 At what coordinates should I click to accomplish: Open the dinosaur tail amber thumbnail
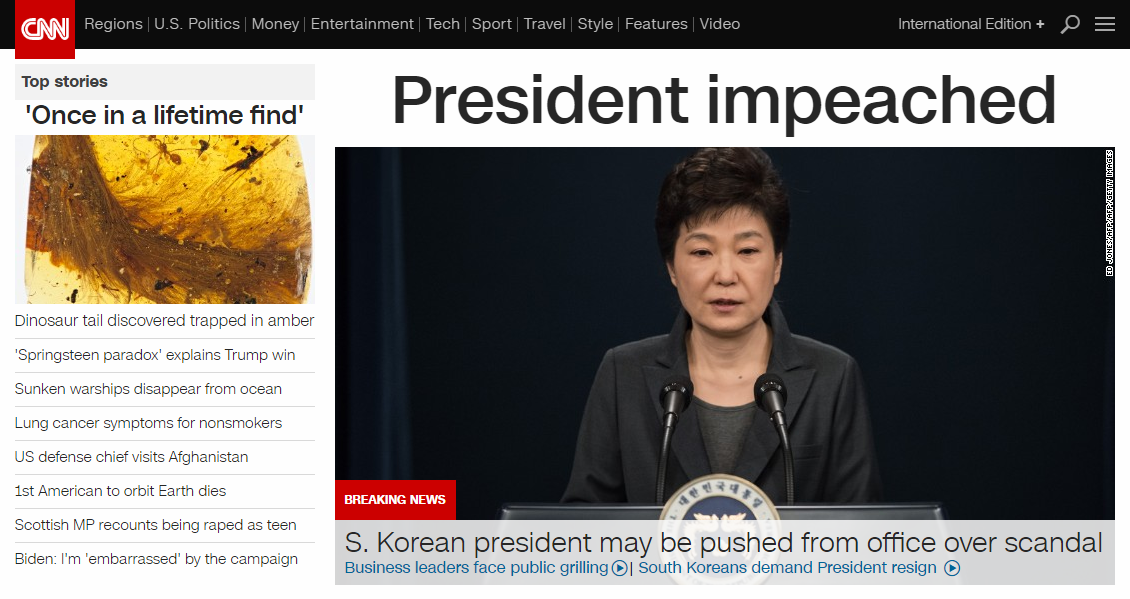pos(165,219)
